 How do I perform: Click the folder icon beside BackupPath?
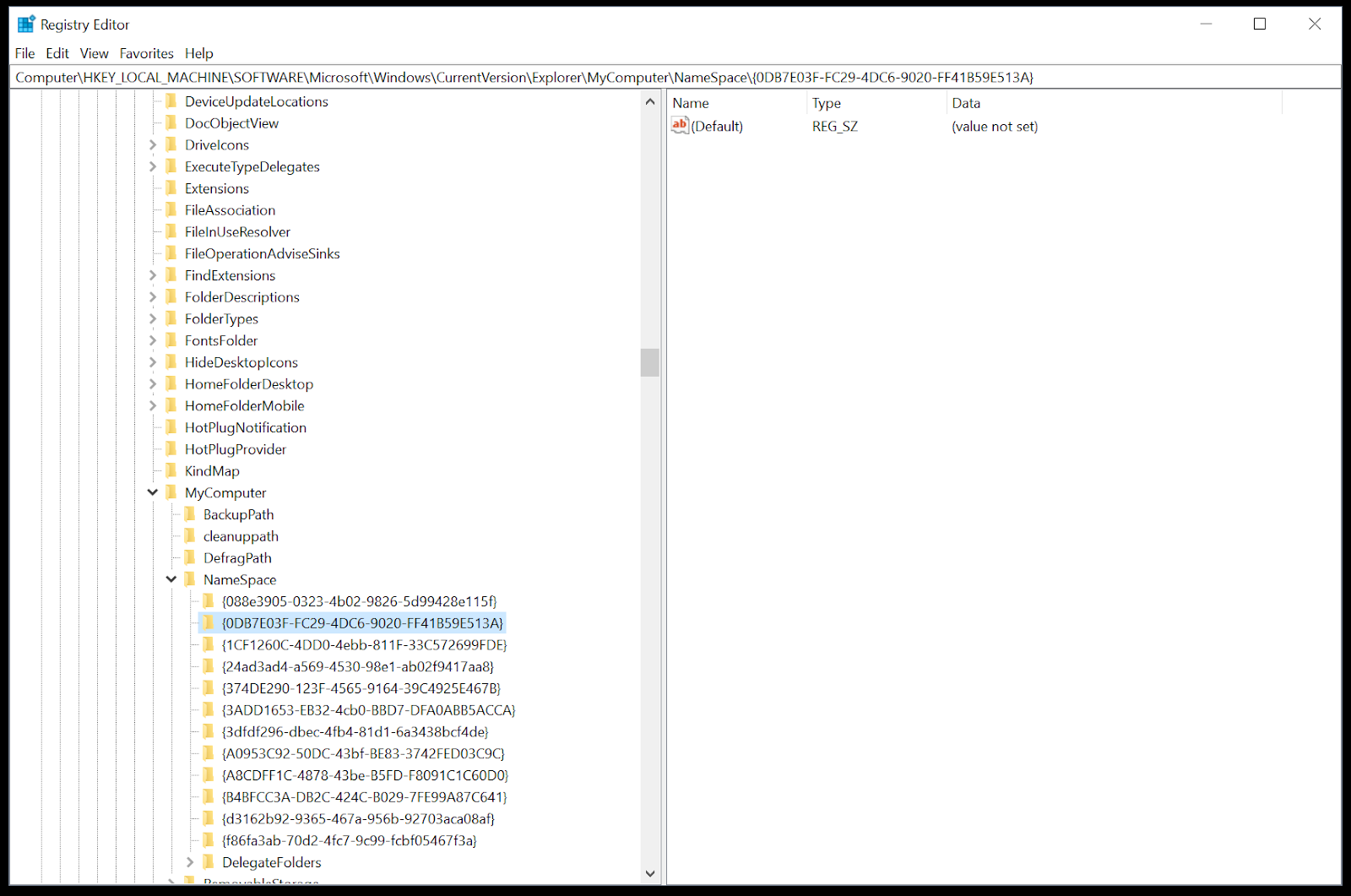(190, 514)
